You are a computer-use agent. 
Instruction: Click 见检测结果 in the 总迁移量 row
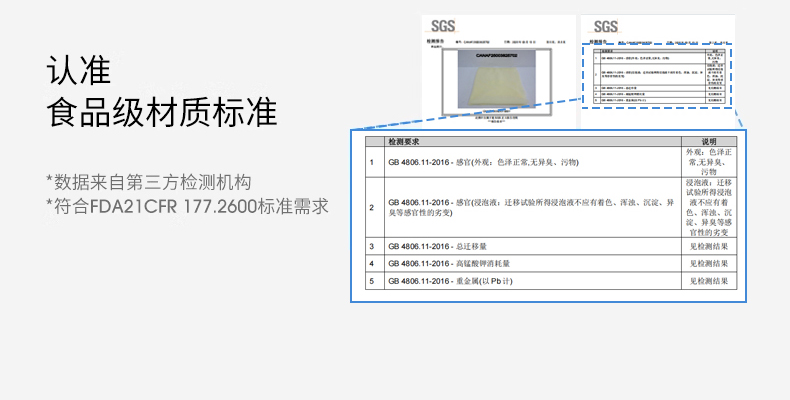tap(708, 246)
